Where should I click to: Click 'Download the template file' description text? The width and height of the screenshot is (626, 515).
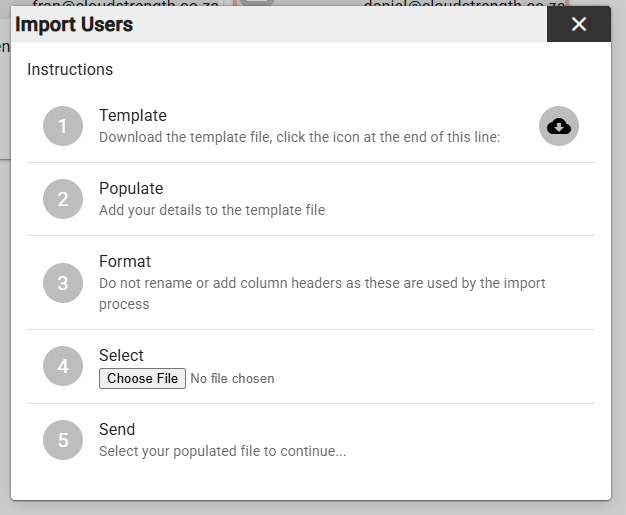point(299,137)
